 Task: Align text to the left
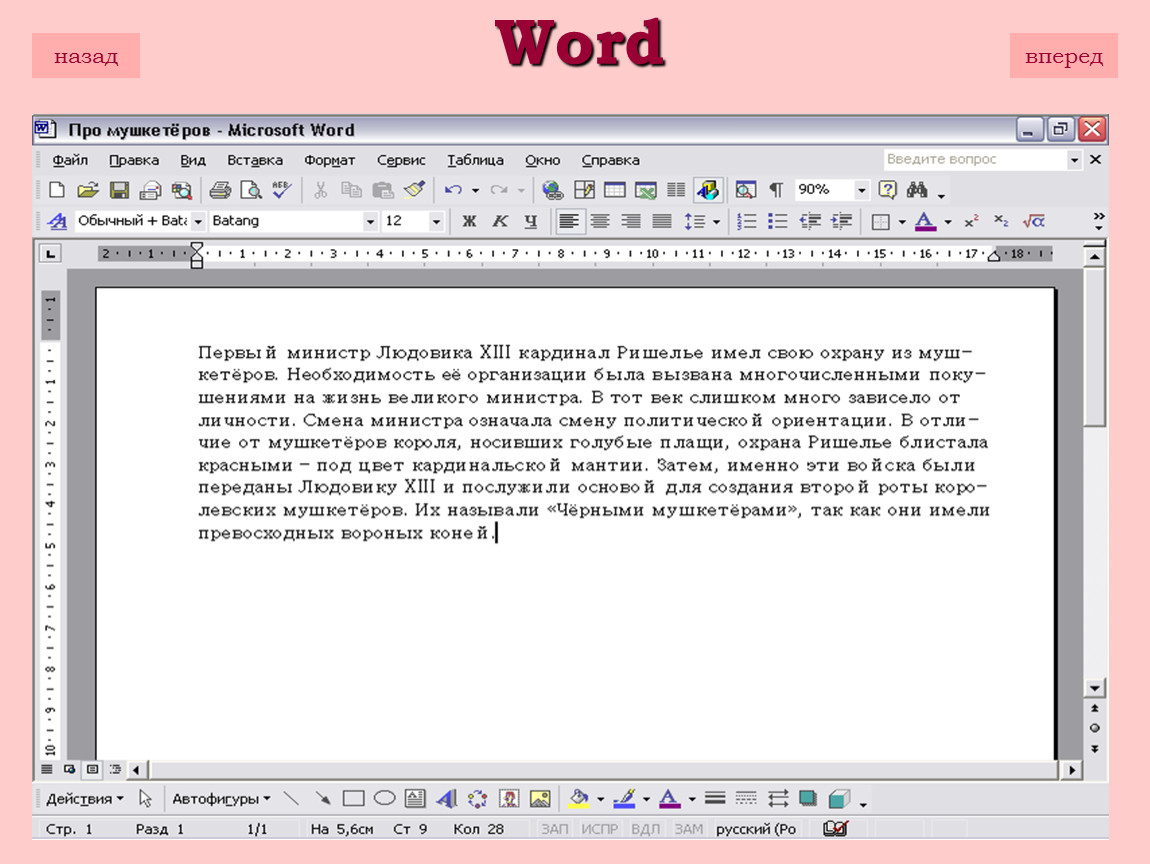pos(569,222)
